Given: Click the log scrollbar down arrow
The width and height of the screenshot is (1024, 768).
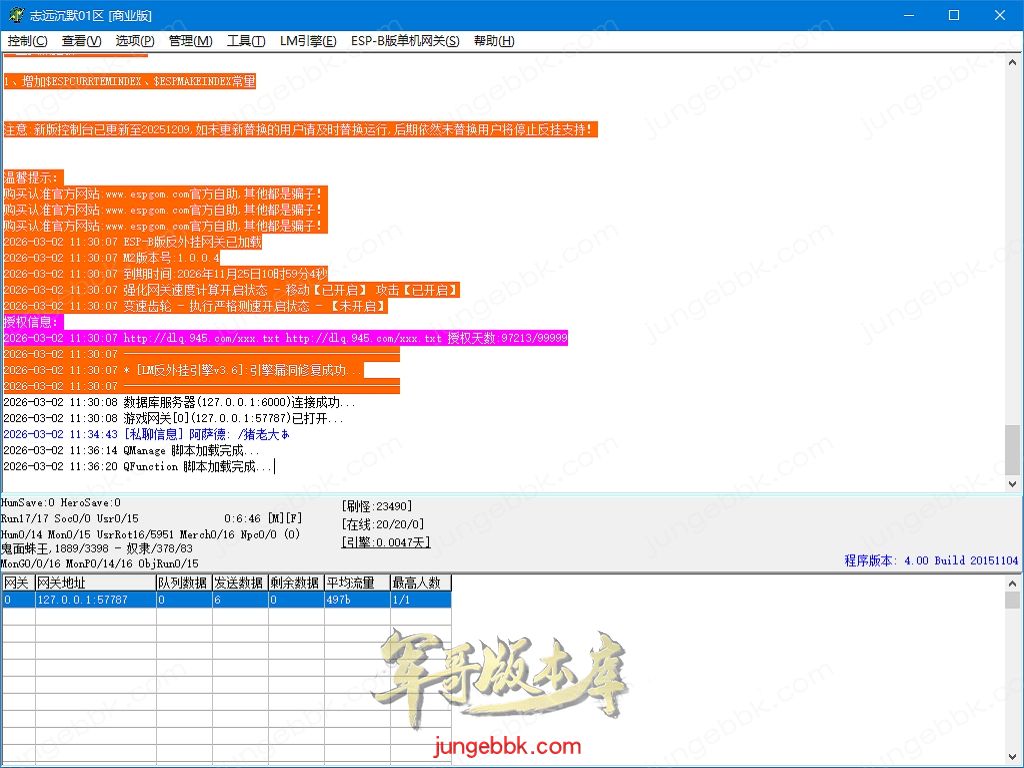Looking at the screenshot, I should click(x=1013, y=482).
